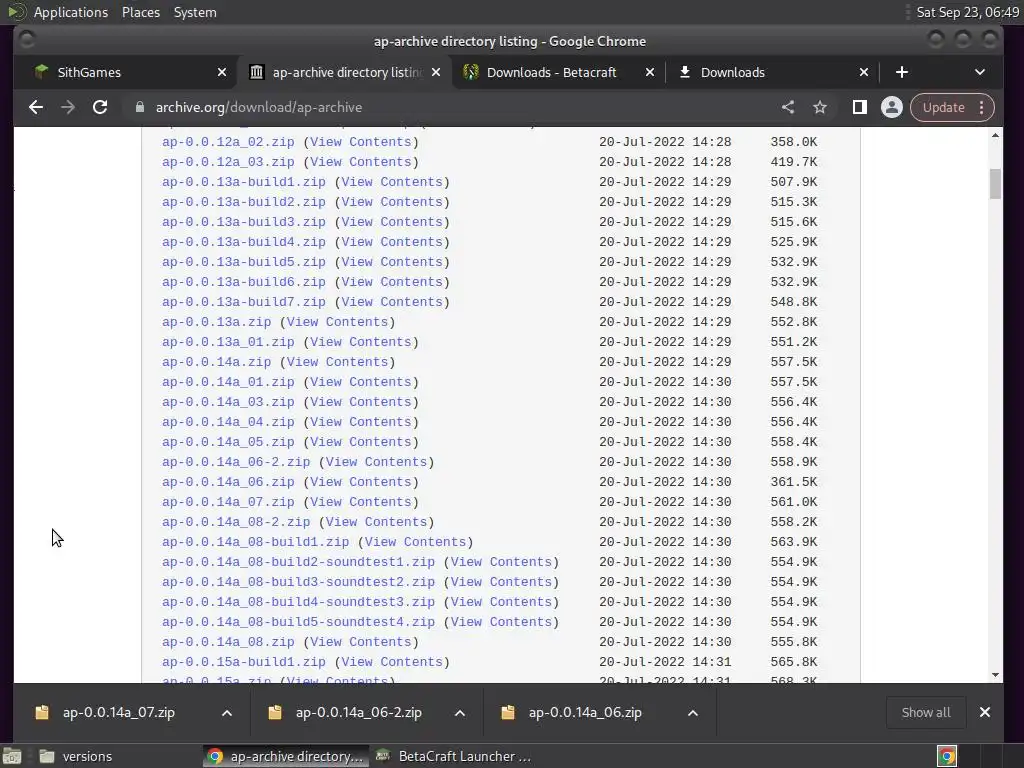Open Chrome's three-dot menu

coord(982,107)
